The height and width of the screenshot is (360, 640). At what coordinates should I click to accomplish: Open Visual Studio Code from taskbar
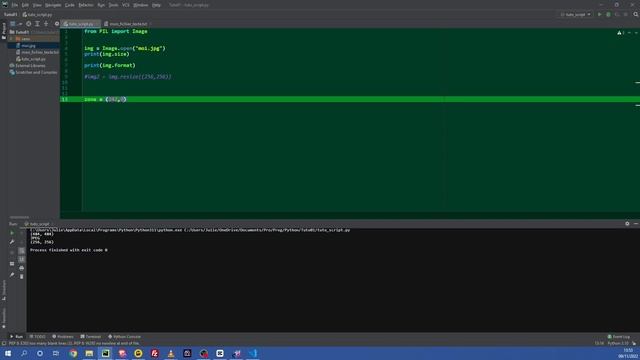click(x=253, y=353)
